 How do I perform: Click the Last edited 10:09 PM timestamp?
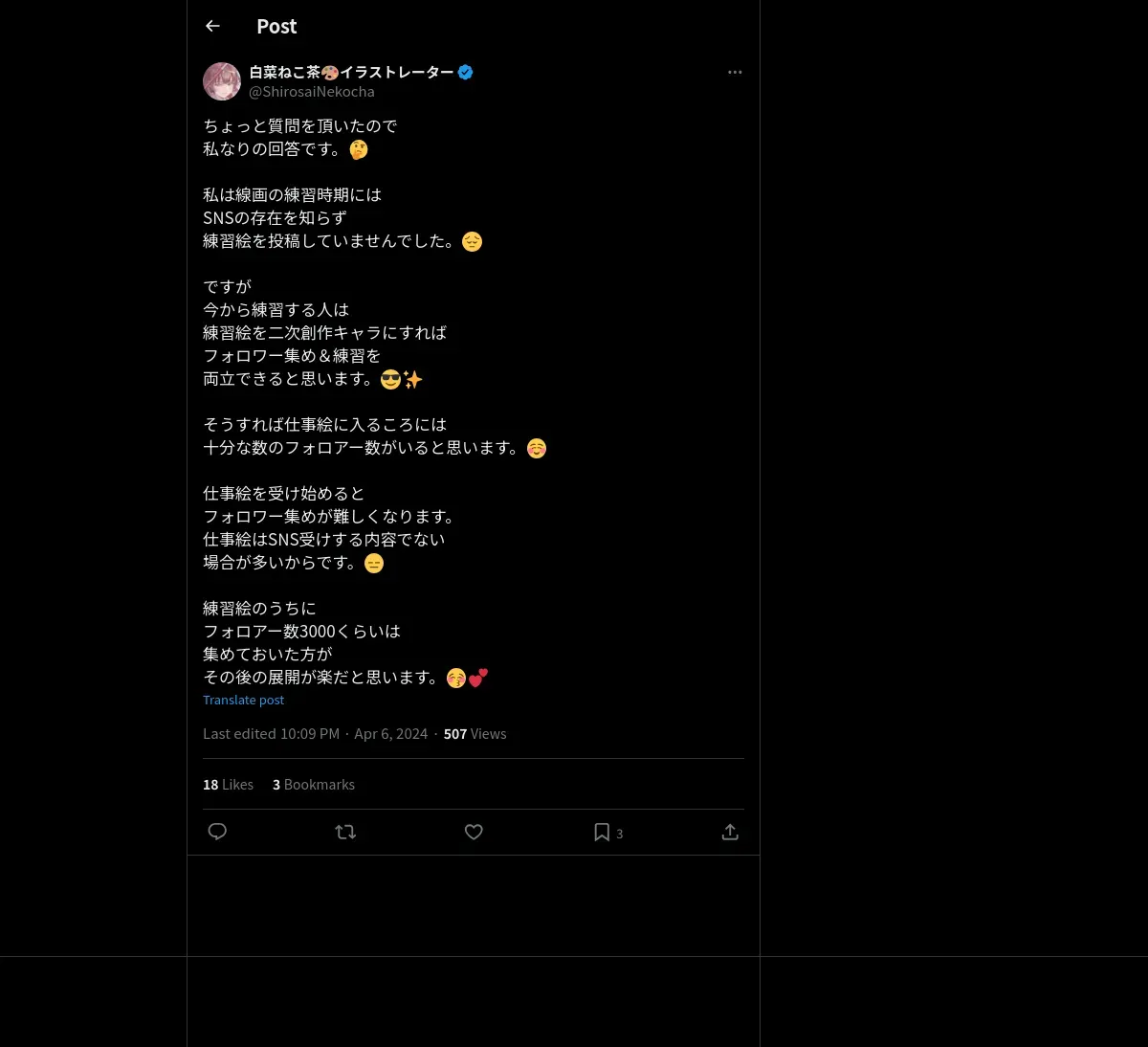271,733
